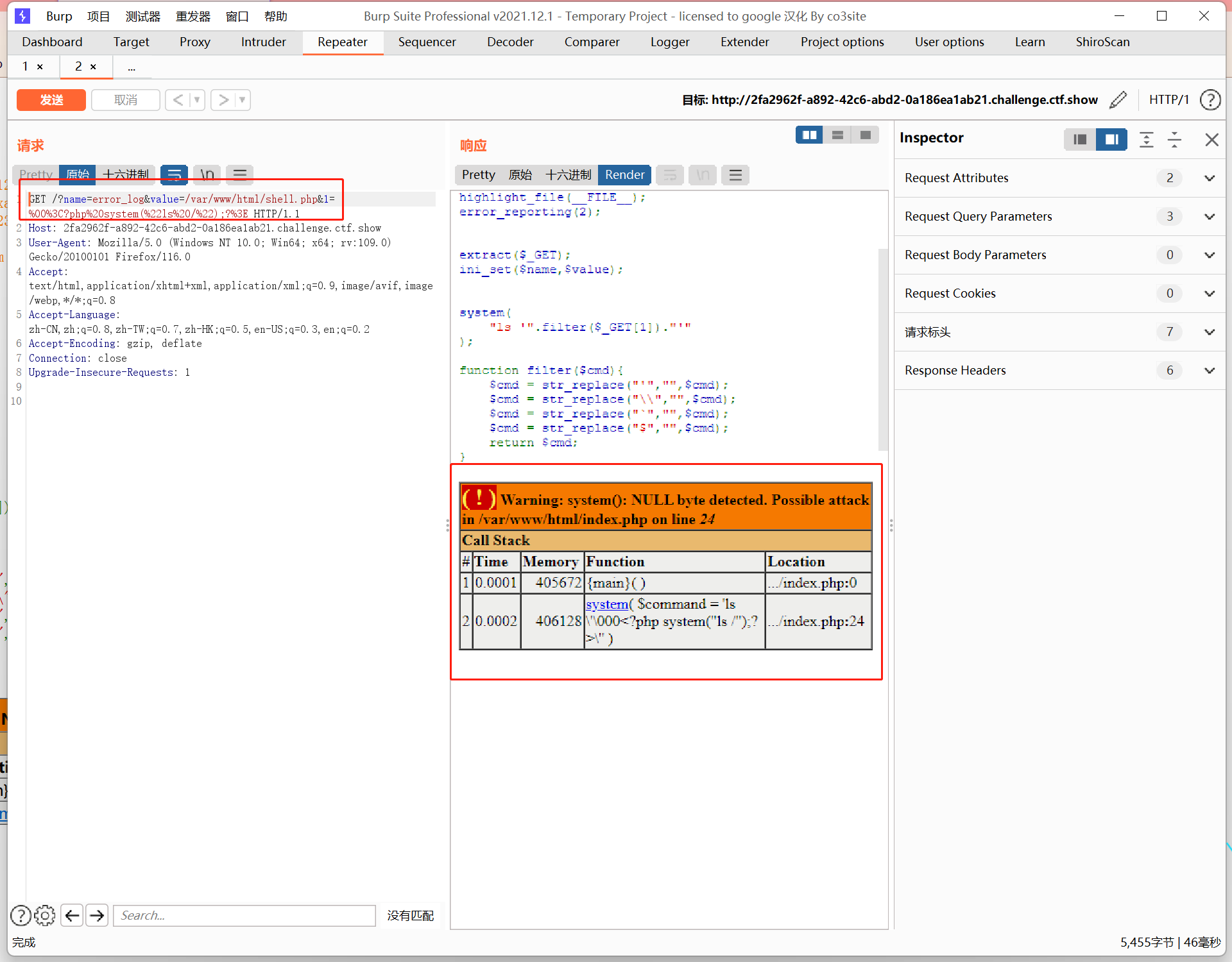Switch to the Dashboard tab
The height and width of the screenshot is (962, 1232).
pyautogui.click(x=52, y=42)
